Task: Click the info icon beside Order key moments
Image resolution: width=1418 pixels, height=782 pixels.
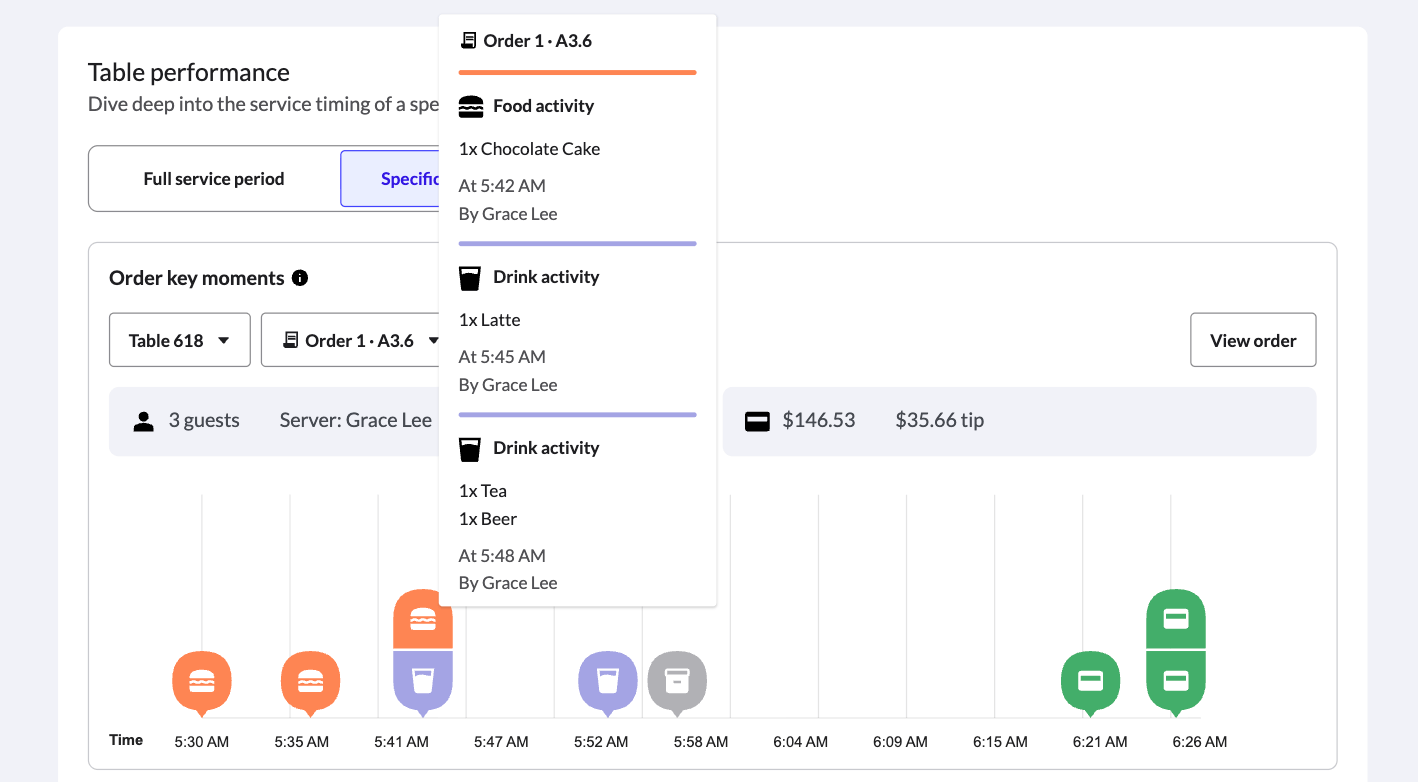Action: click(300, 278)
